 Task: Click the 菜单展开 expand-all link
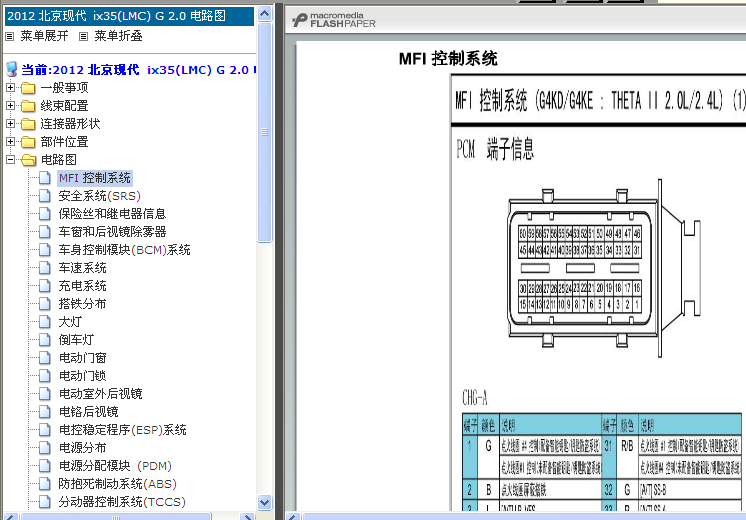tap(44, 36)
